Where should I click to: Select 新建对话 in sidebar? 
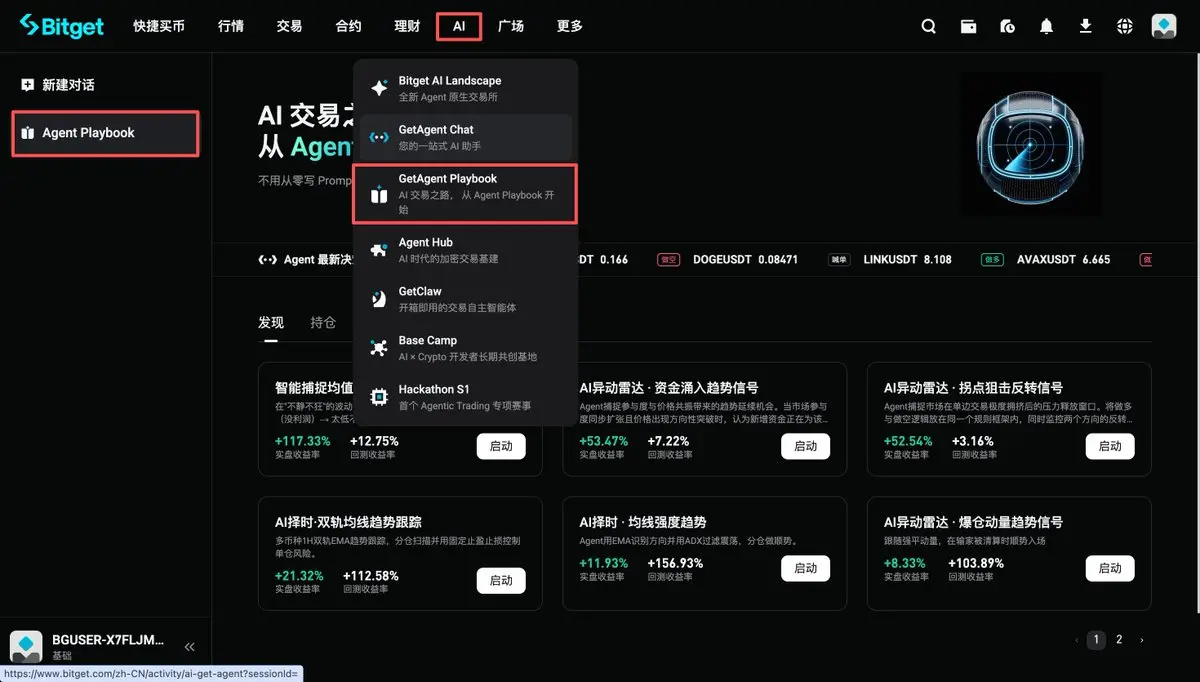click(x=68, y=85)
